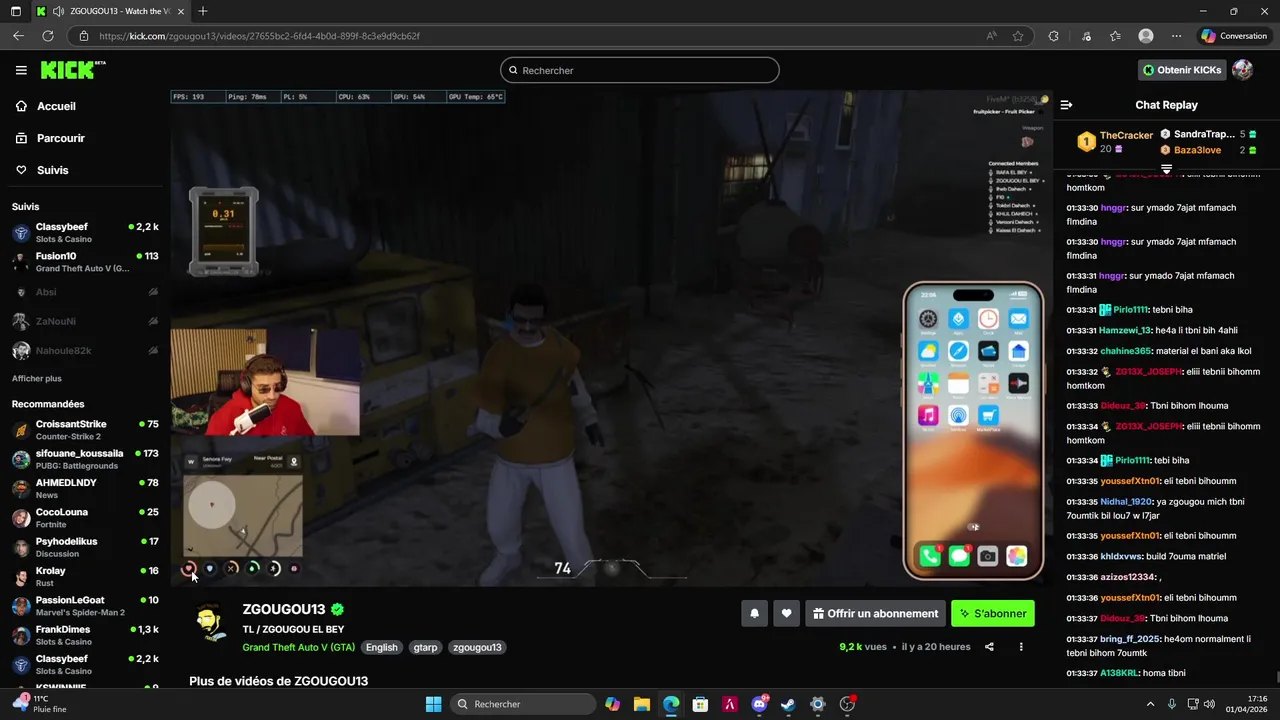This screenshot has height=720, width=1280.
Task: Click chat username chahine365
Action: pyautogui.click(x=1126, y=351)
